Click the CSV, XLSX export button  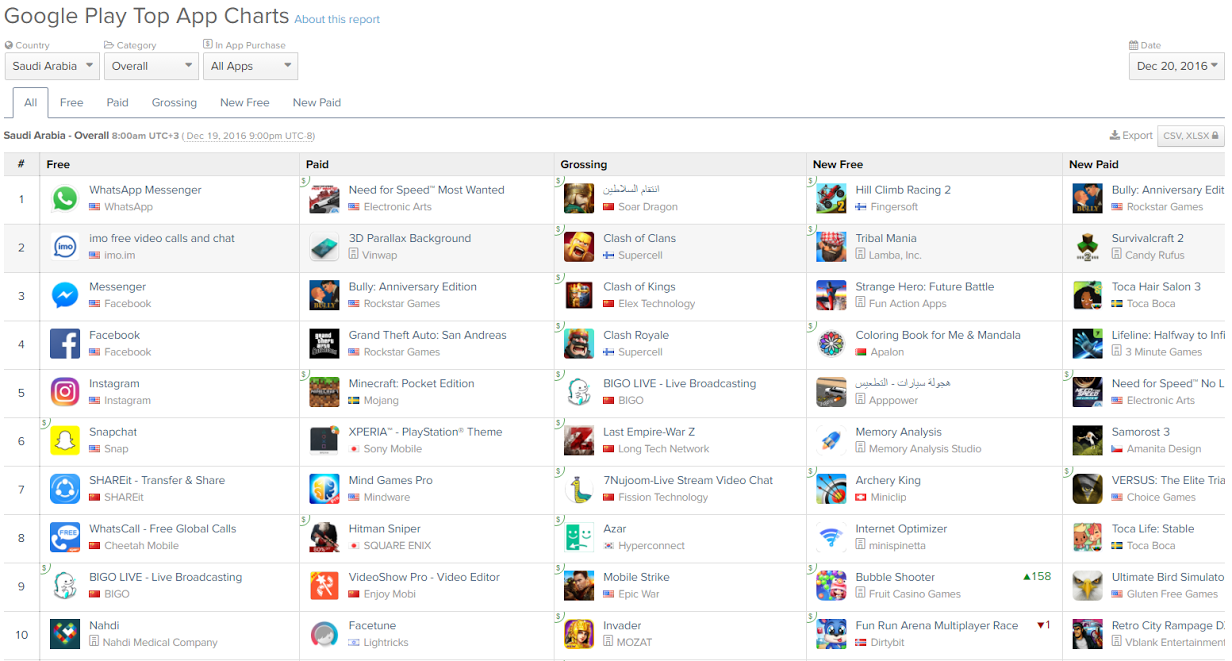tap(1190, 135)
